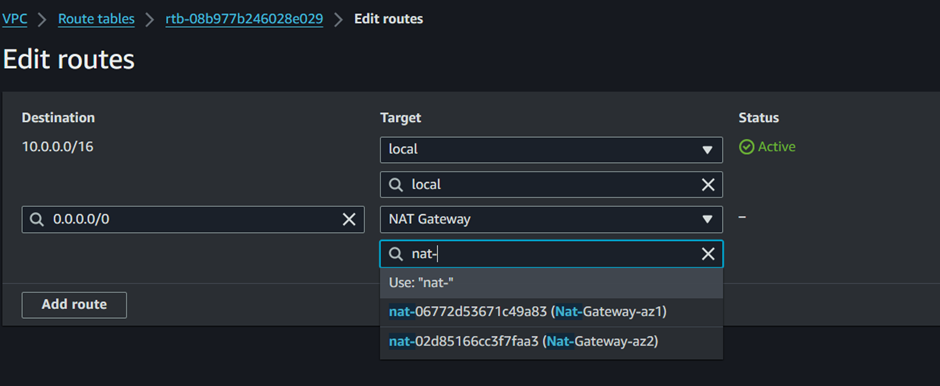
Task: Click into the local search input
Action: [x=552, y=185]
